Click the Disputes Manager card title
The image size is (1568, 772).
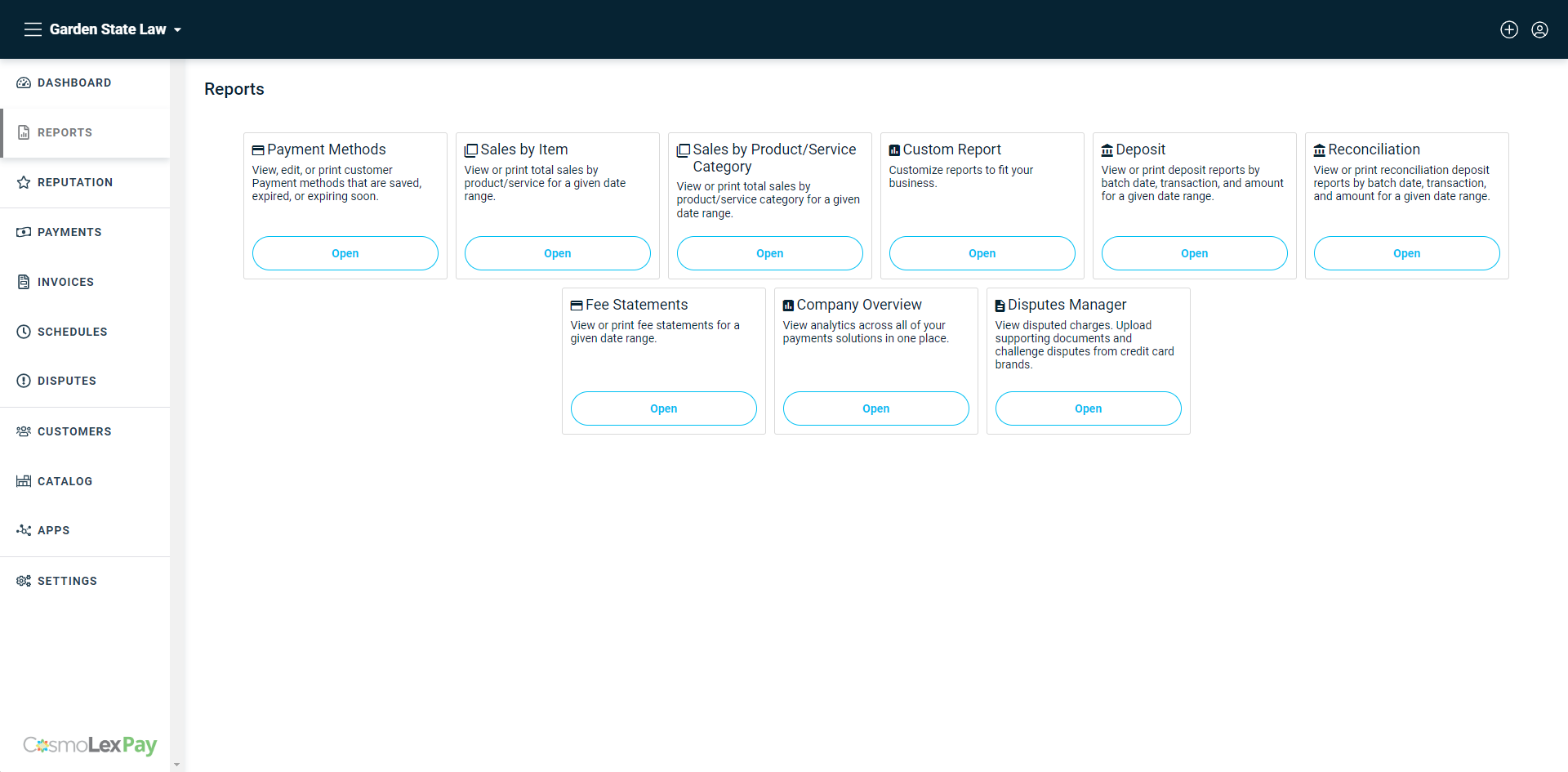pos(1067,305)
